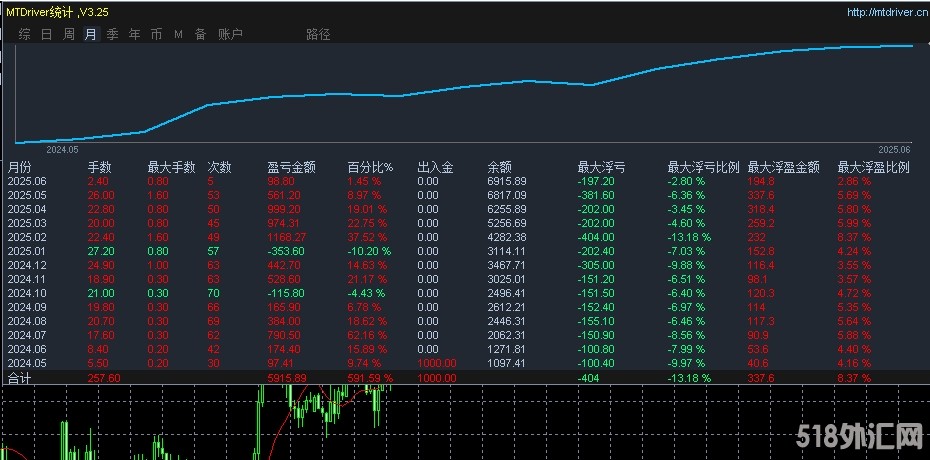Select the 2025.01 month row

[465, 251]
